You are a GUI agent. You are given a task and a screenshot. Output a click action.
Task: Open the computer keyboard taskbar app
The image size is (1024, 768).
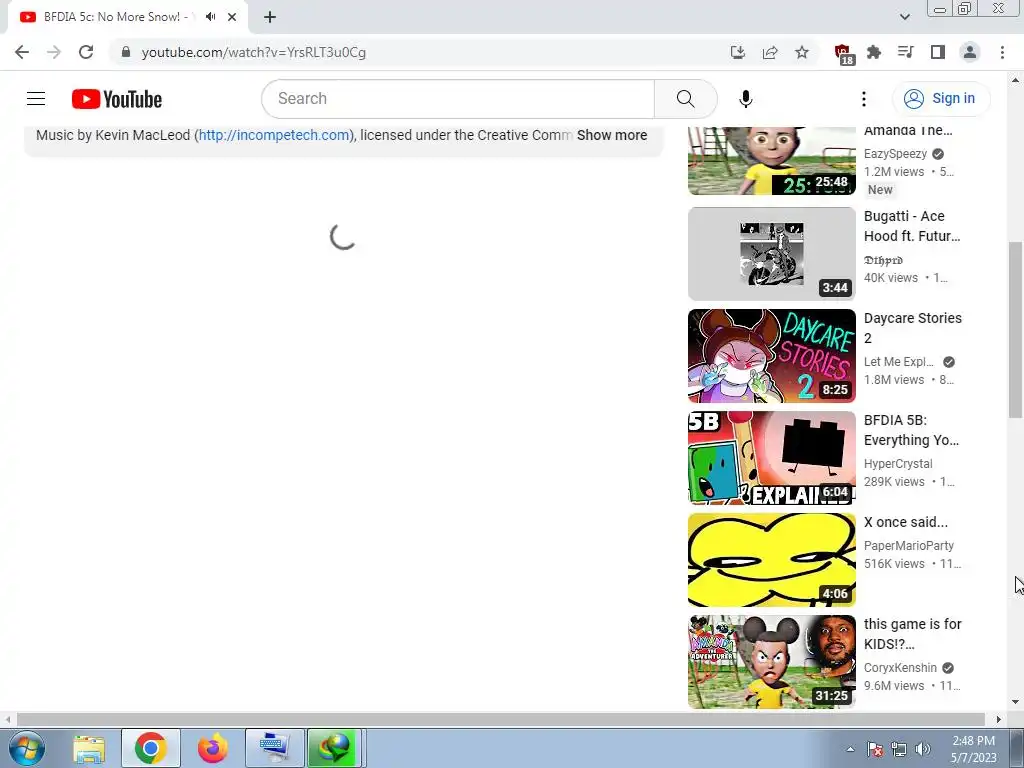coord(274,748)
